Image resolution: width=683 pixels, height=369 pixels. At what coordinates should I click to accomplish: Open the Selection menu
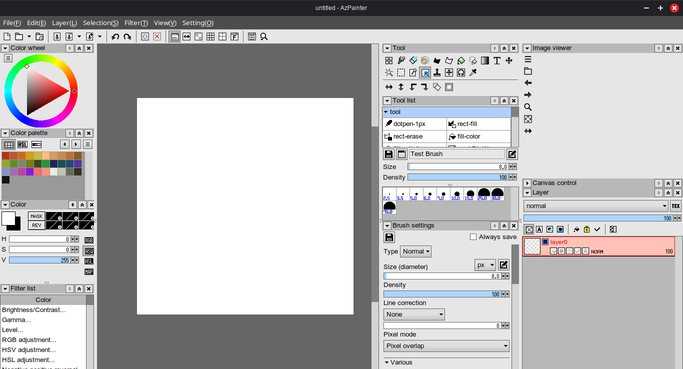[x=100, y=23]
